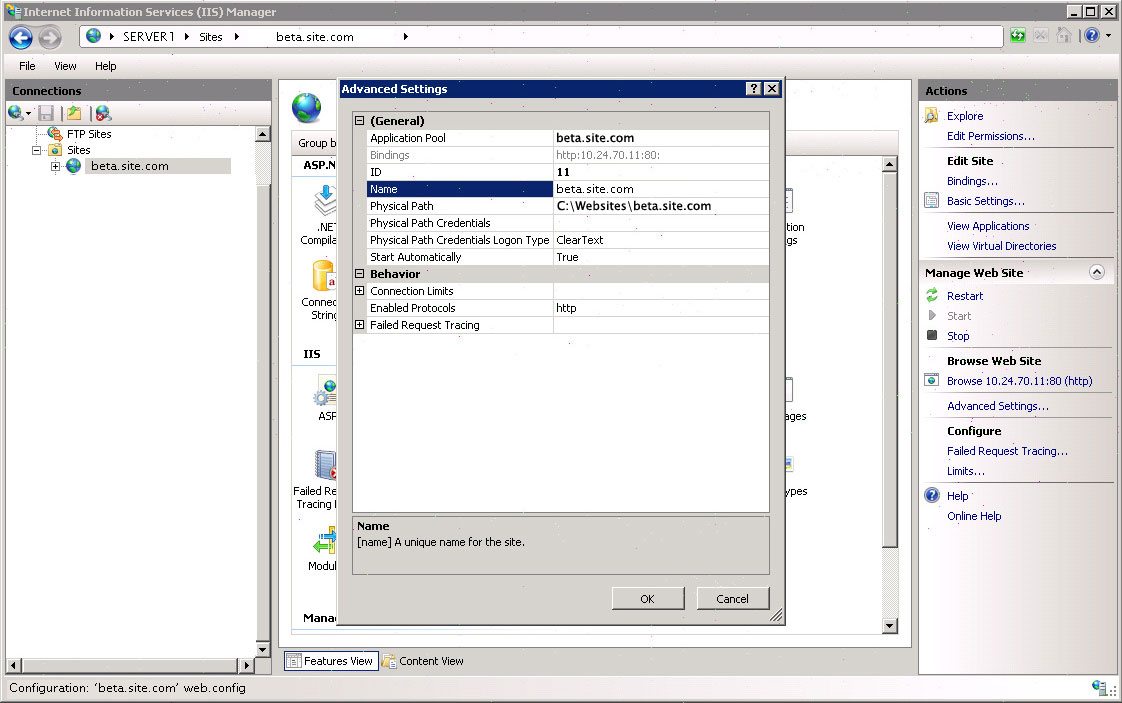
Task: Collapse the Behavior property group
Action: (x=360, y=274)
